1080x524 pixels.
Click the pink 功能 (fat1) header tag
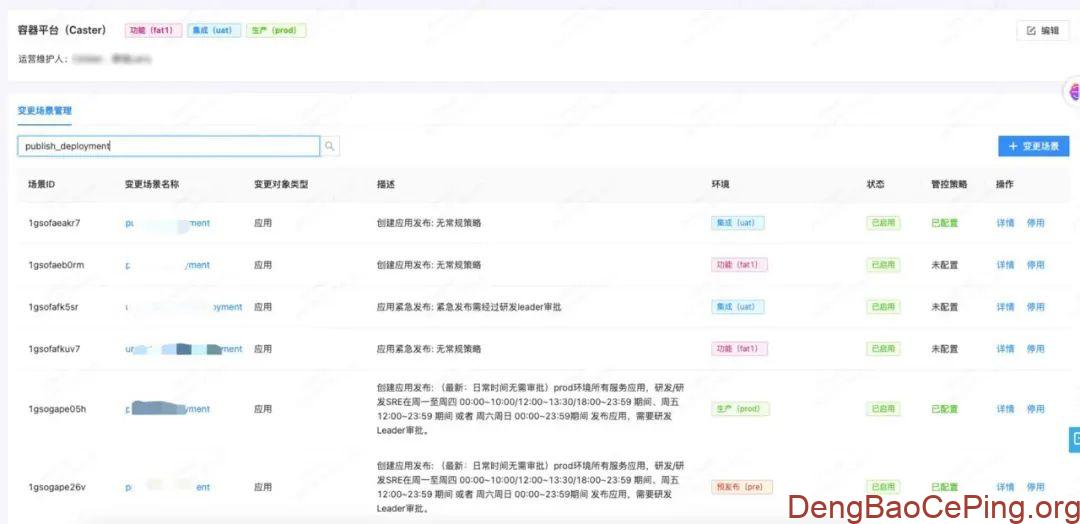point(153,31)
